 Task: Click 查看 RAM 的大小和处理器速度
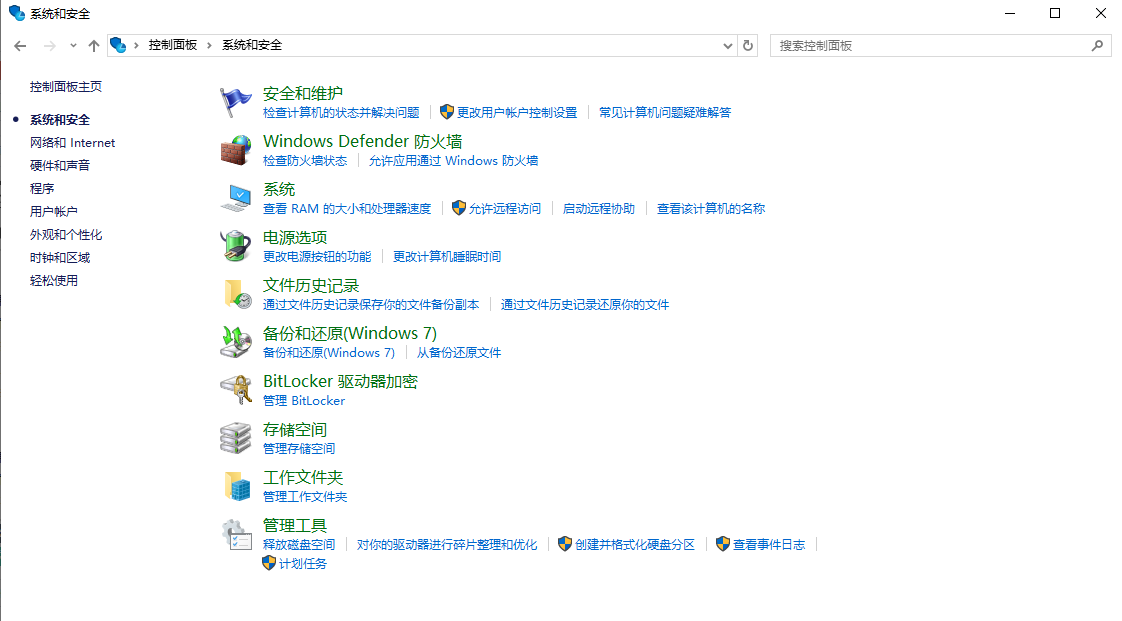point(347,208)
